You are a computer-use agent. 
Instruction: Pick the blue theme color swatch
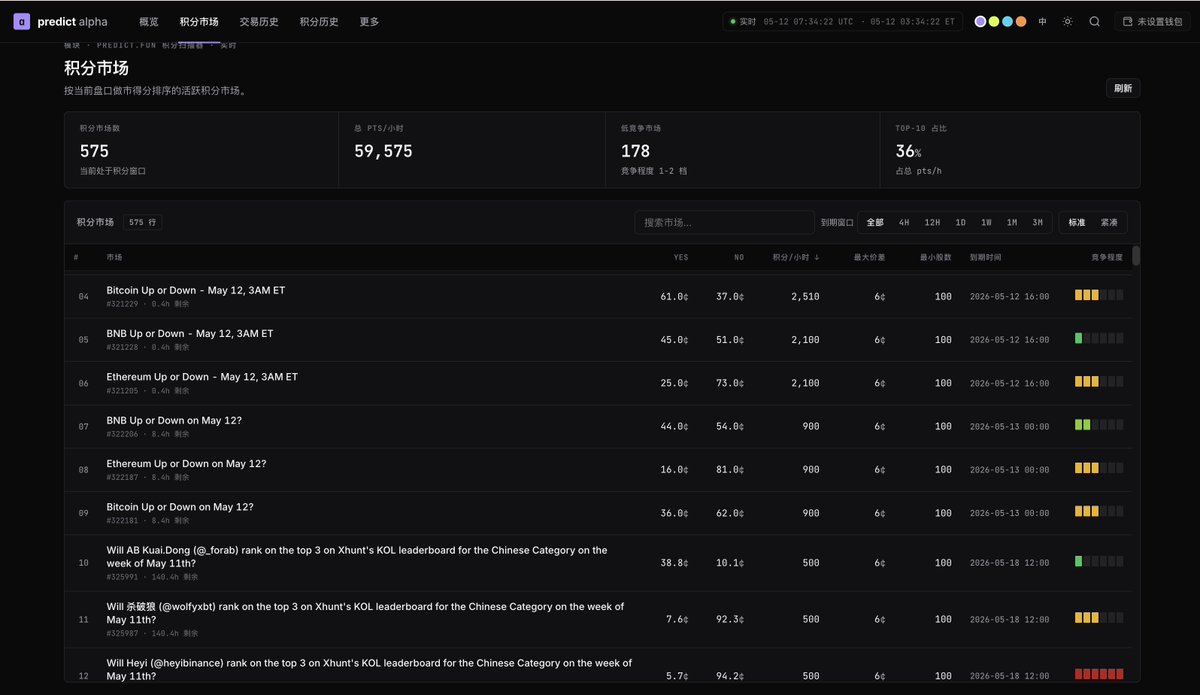(1007, 21)
